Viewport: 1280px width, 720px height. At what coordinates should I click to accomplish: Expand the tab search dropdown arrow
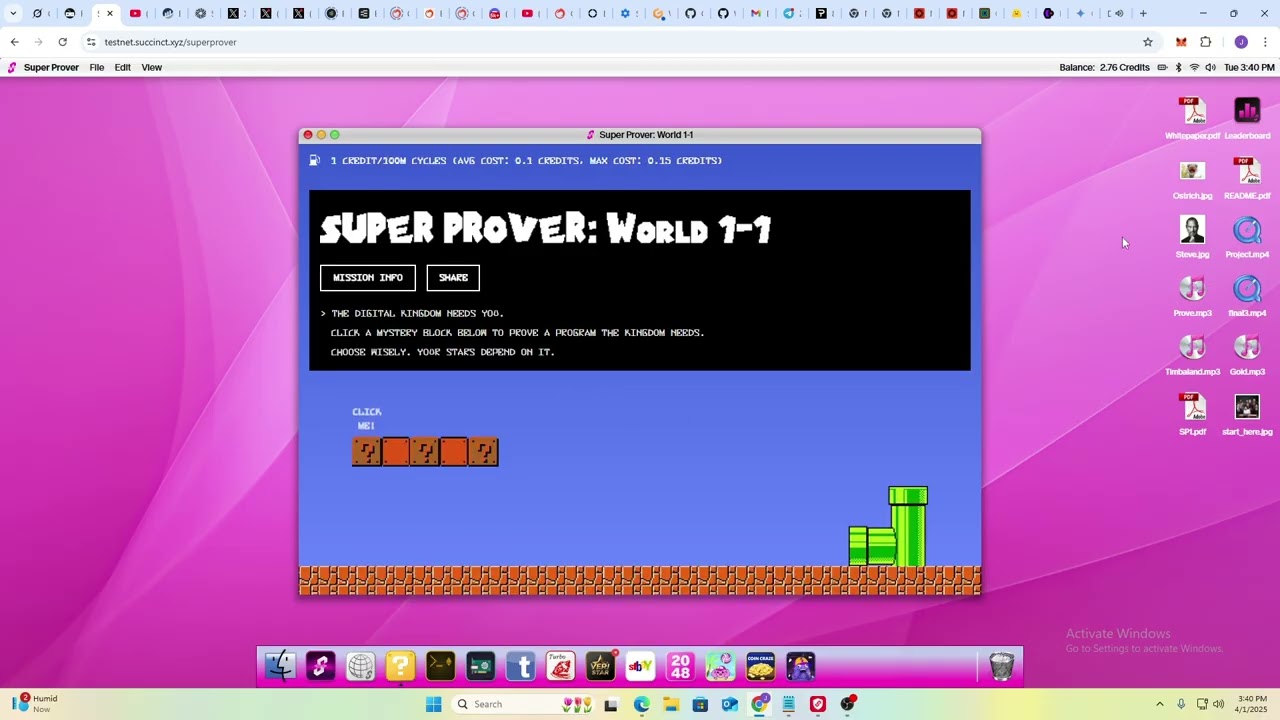[13, 13]
